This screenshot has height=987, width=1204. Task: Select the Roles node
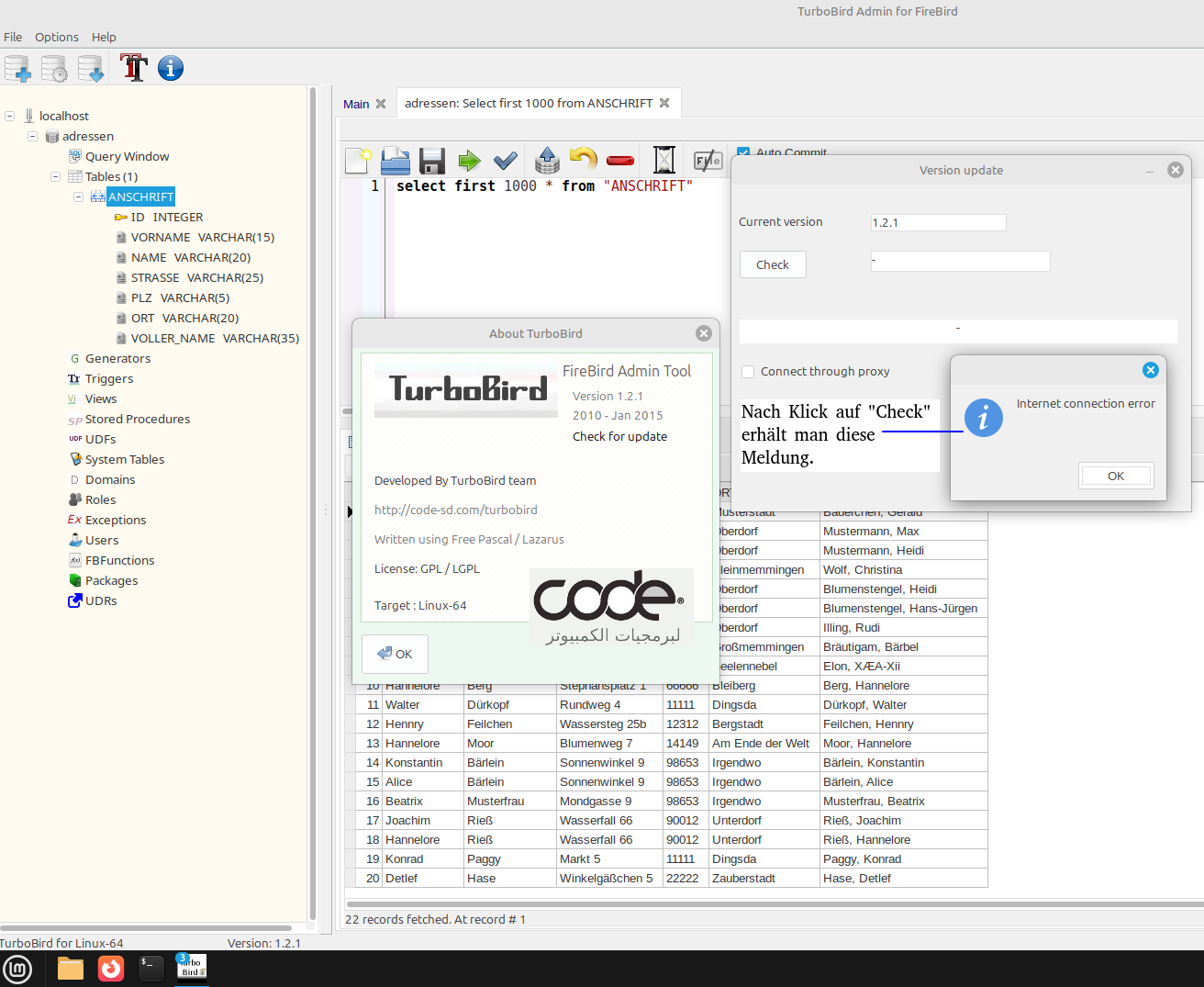[100, 500]
